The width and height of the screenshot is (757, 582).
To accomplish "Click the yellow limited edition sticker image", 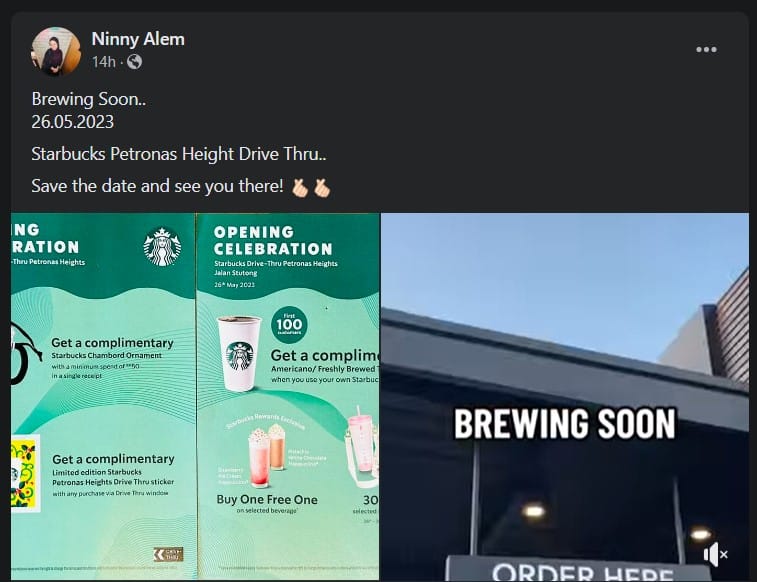I will [x=25, y=473].
